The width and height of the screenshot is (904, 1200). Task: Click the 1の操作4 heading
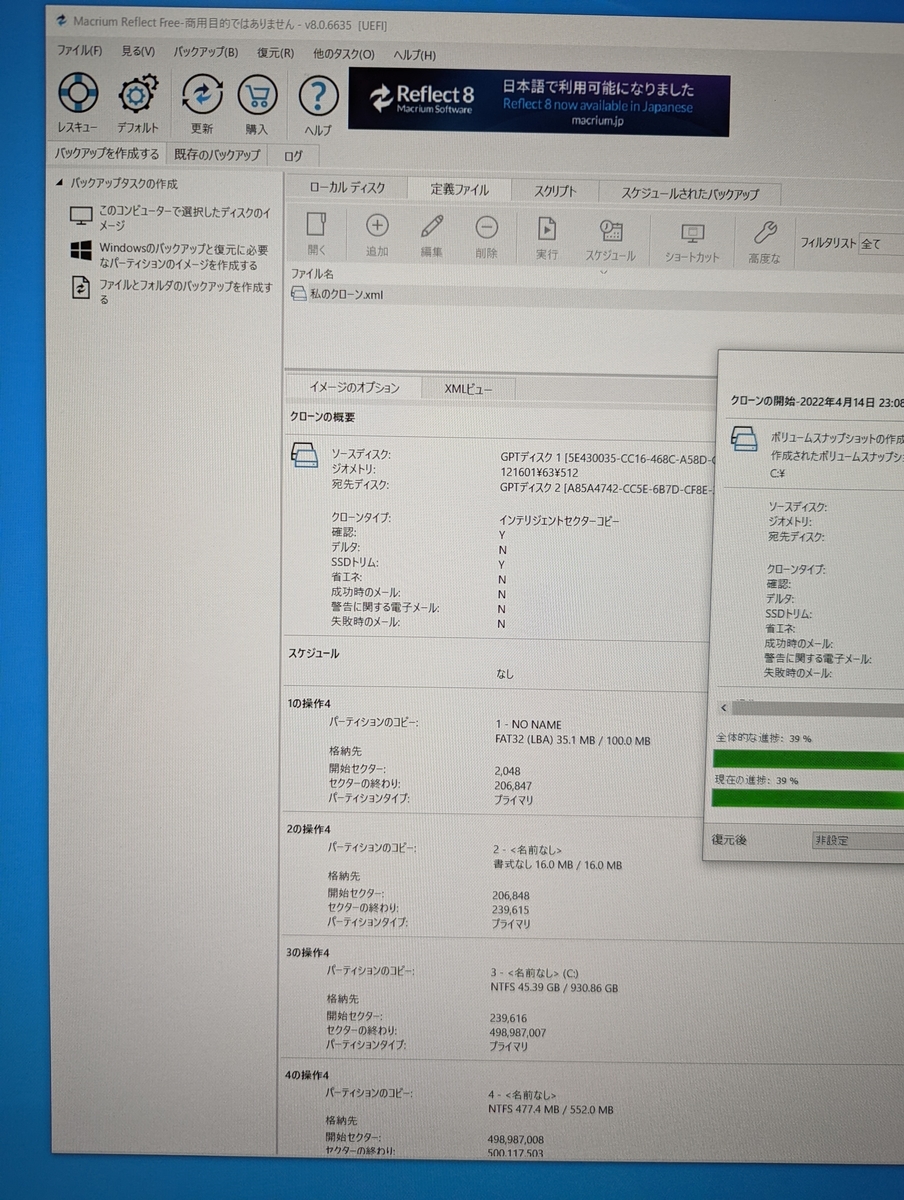[x=308, y=704]
